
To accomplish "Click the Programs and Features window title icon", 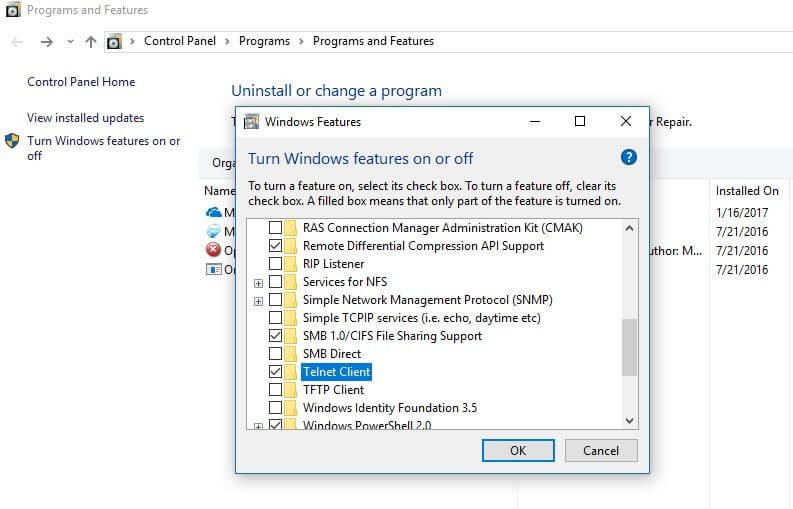I will (x=13, y=10).
